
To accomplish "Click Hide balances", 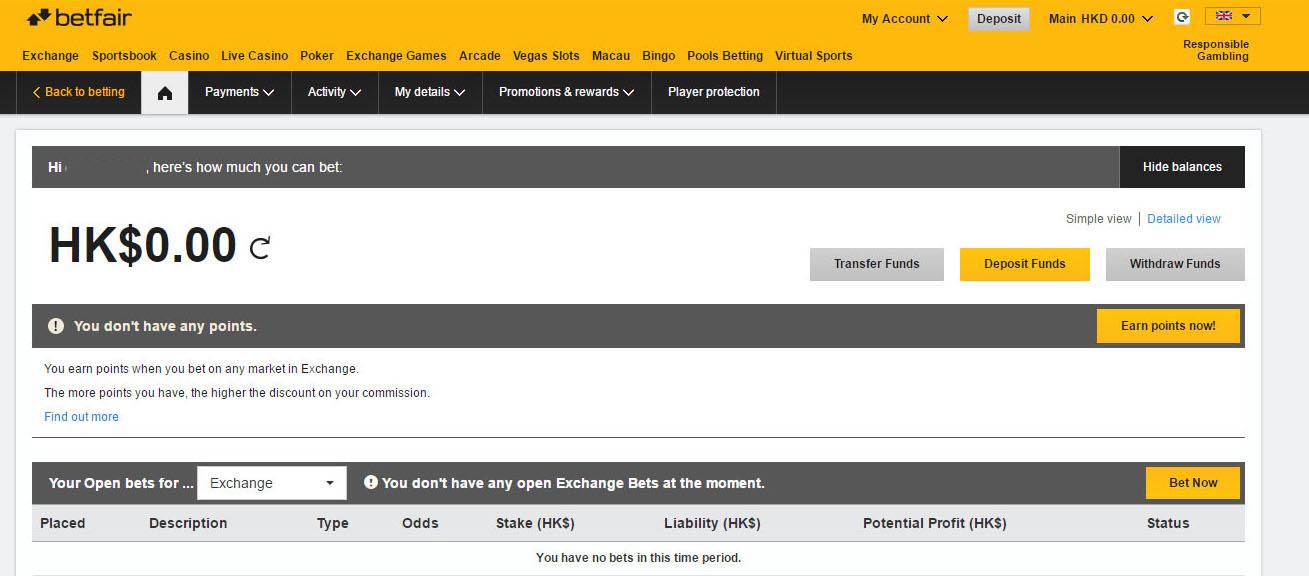I will pos(1182,167).
